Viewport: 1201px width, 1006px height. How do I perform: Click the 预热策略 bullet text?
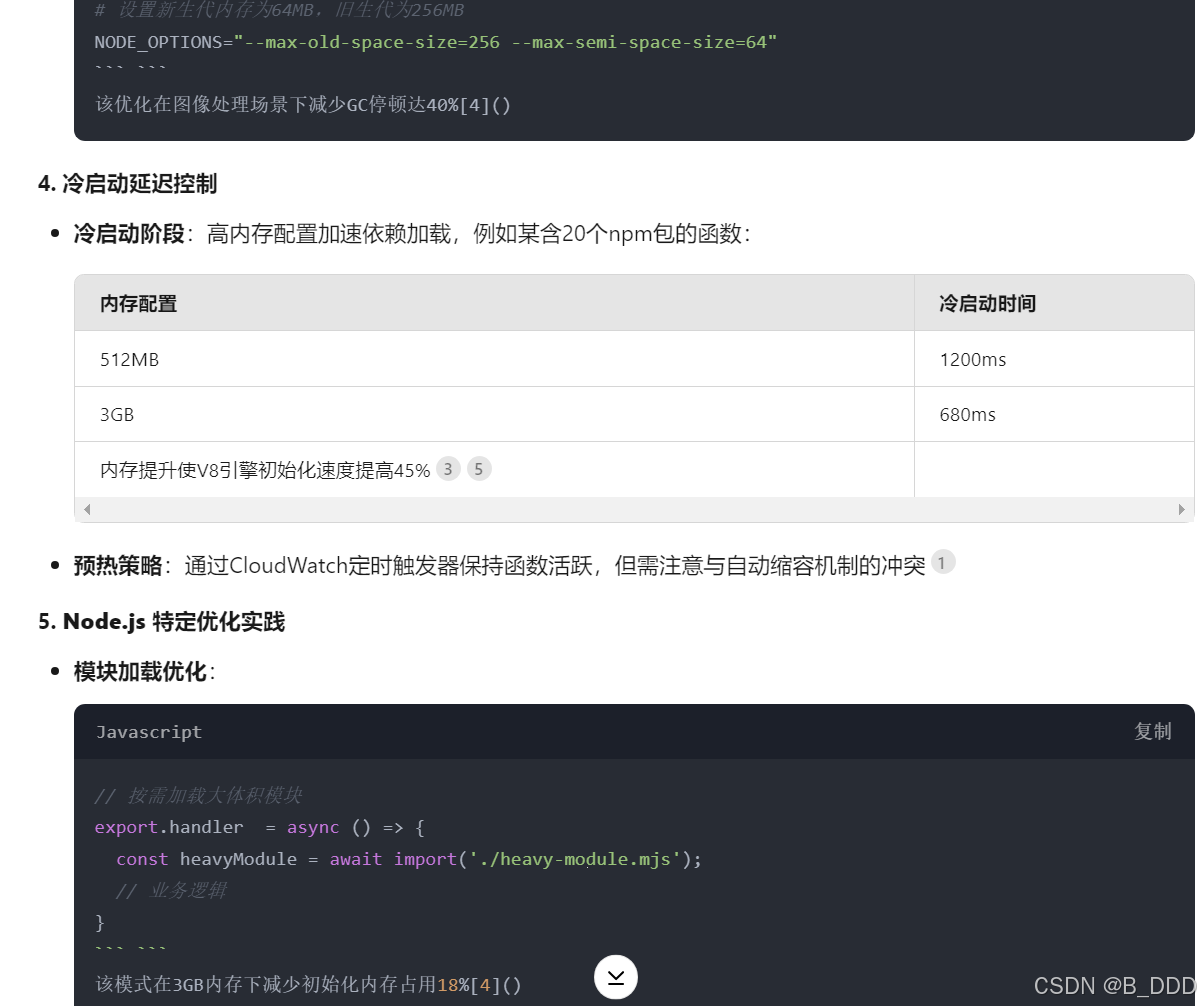(x=499, y=566)
